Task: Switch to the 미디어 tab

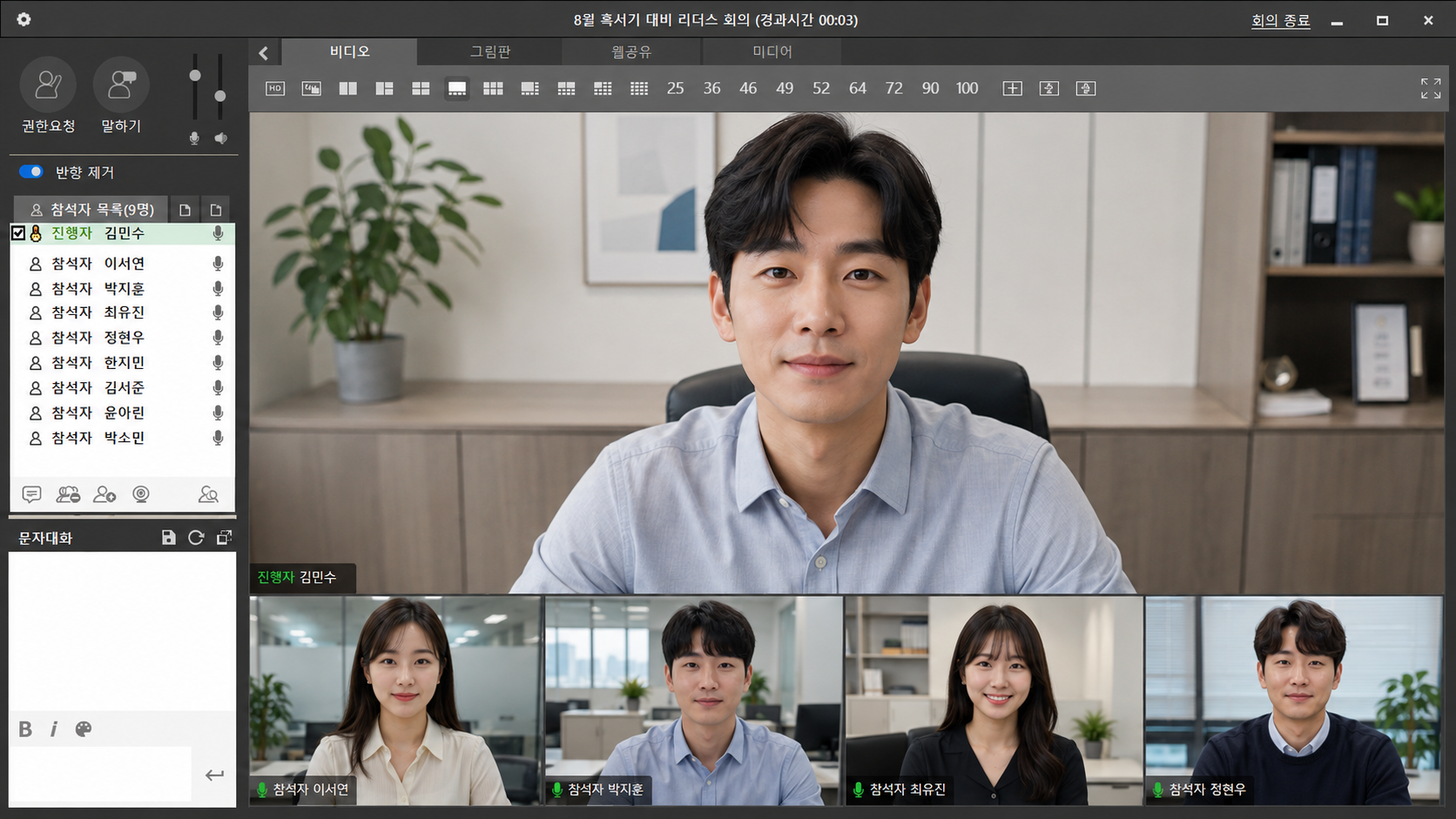Action: tap(772, 52)
